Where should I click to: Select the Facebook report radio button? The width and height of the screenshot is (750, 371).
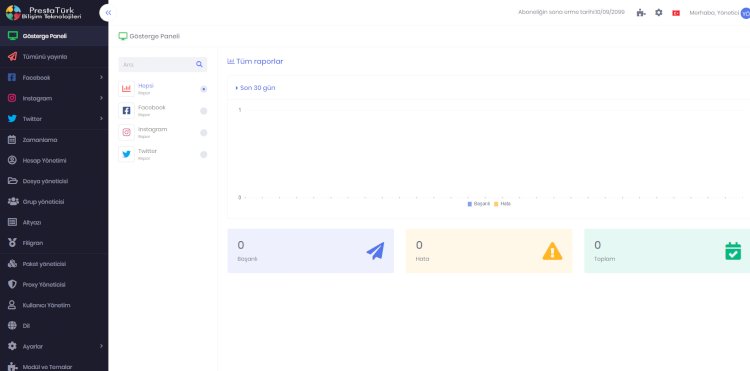pos(204,111)
